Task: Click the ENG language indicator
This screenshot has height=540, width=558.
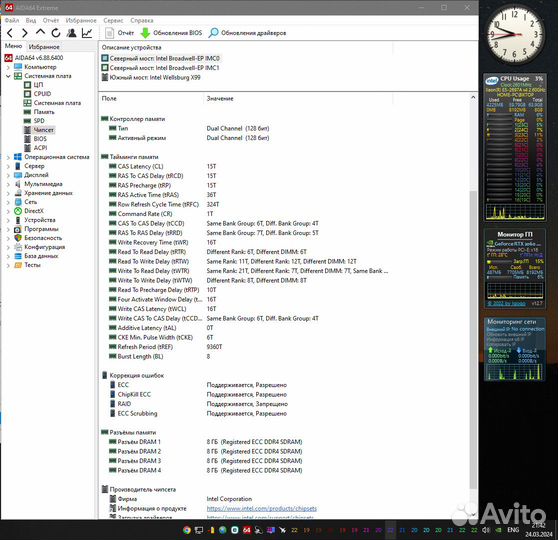Action: point(513,530)
